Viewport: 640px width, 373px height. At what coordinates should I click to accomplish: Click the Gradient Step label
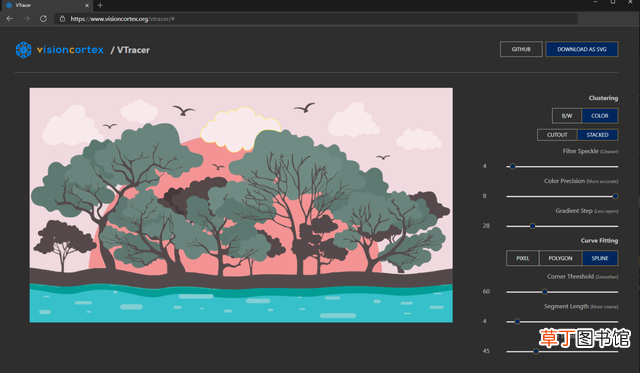click(587, 211)
